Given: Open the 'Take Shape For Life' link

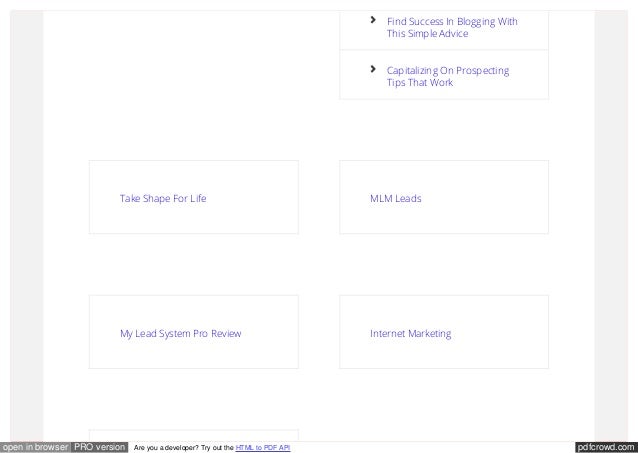Looking at the screenshot, I should [x=163, y=198].
